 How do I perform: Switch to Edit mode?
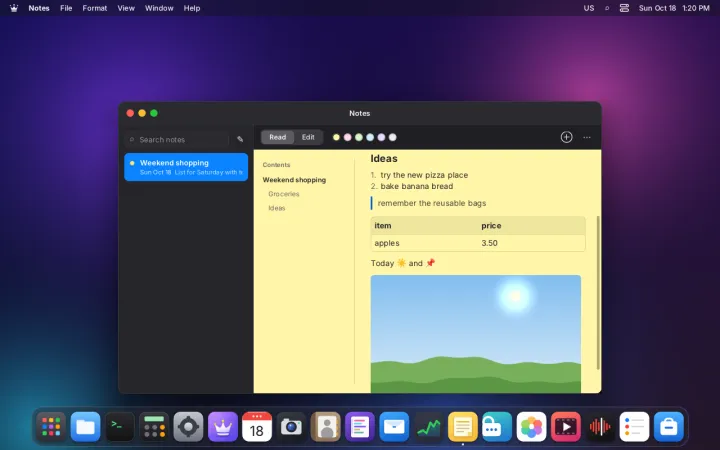pos(308,137)
